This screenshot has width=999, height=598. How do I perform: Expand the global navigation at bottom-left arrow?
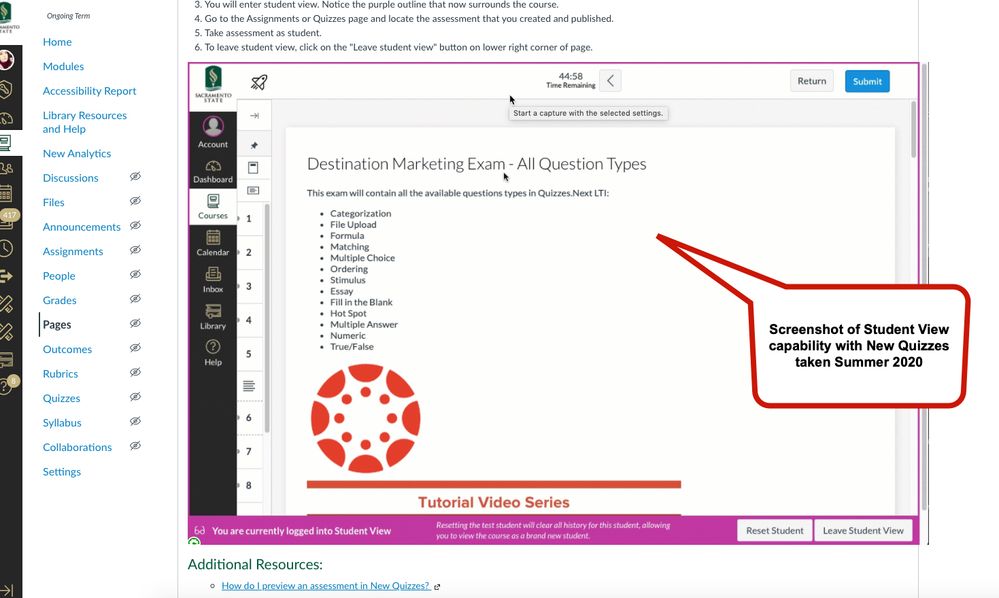(8, 590)
